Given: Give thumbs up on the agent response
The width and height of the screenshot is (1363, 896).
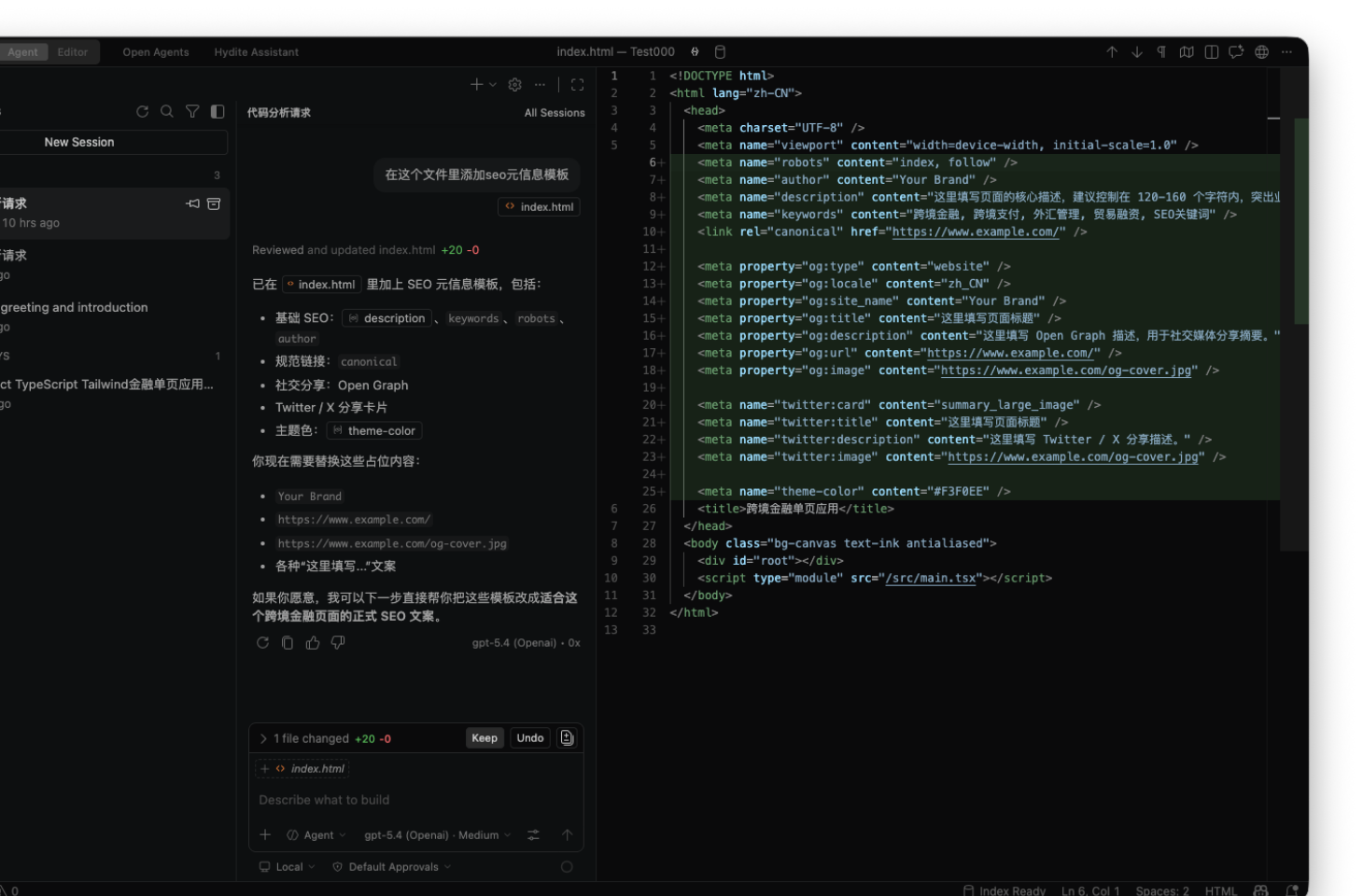Looking at the screenshot, I should click(312, 642).
